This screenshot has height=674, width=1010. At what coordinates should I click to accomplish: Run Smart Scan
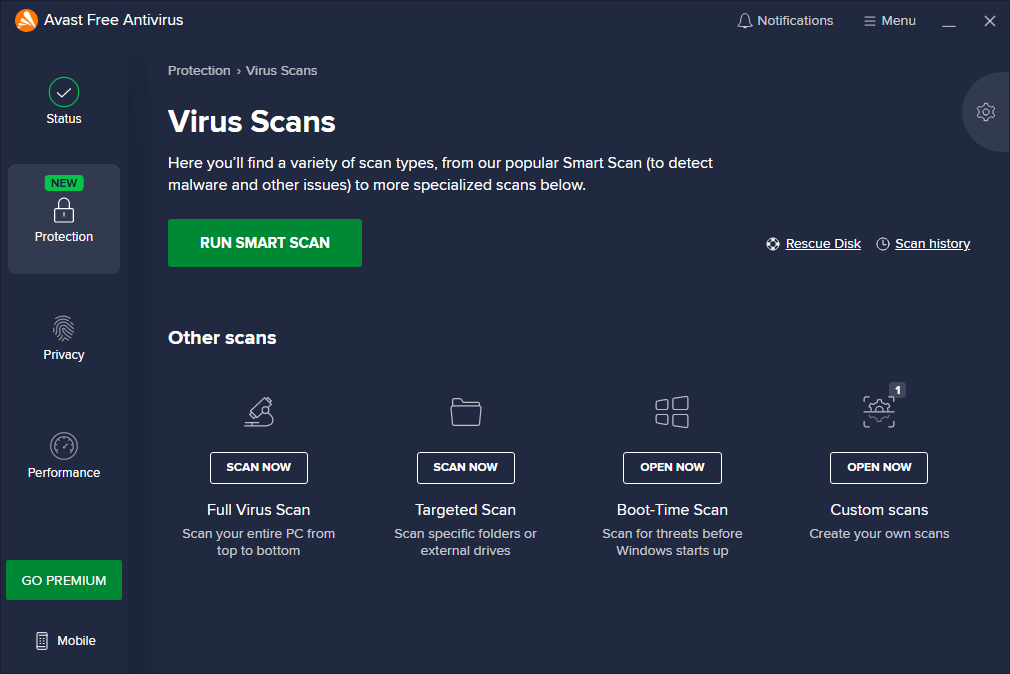point(264,243)
